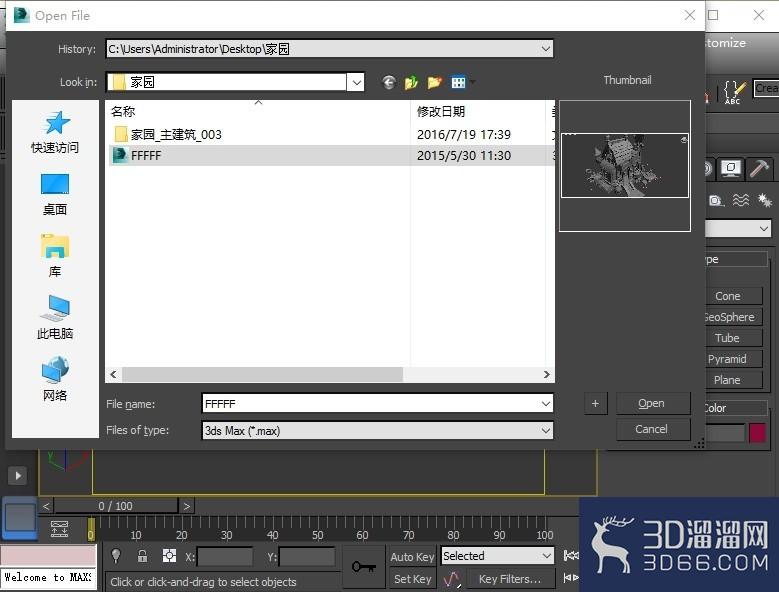Screen dimensions: 779x592
Task: Close the Open File dialog
Action: 690,15
